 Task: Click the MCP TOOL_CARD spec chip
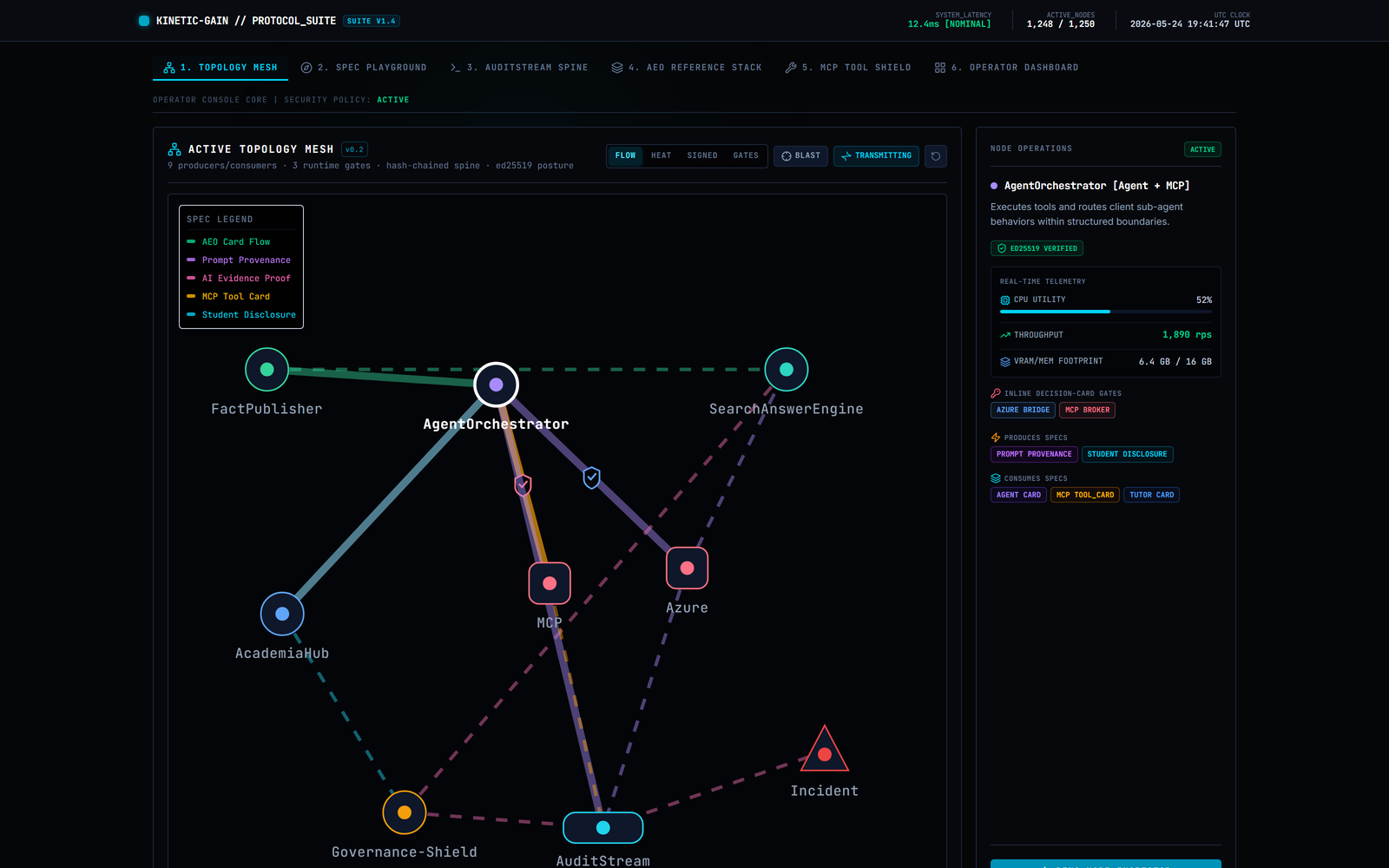[x=1085, y=495]
